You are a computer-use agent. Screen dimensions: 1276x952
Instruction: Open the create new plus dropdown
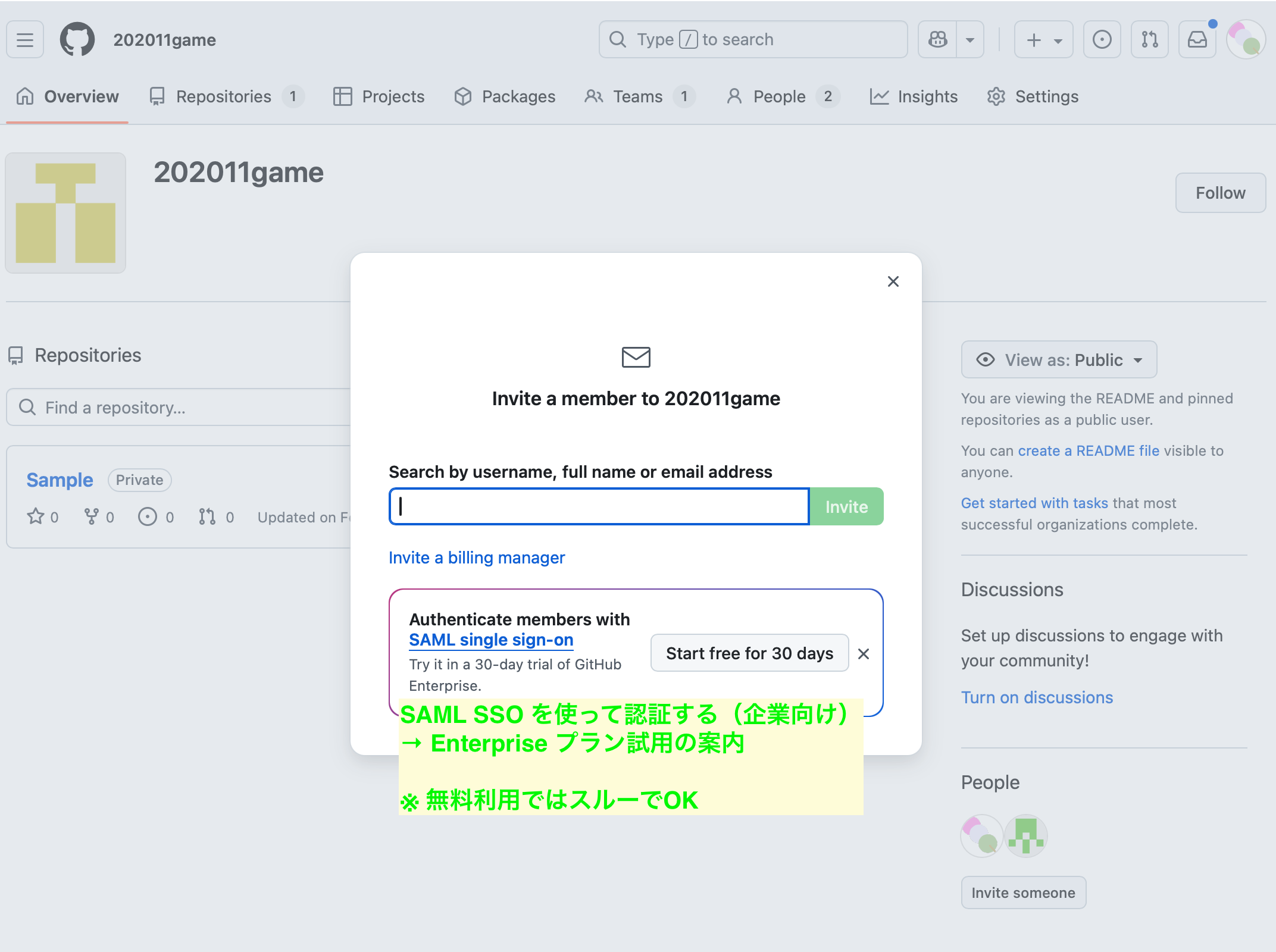[x=1043, y=40]
